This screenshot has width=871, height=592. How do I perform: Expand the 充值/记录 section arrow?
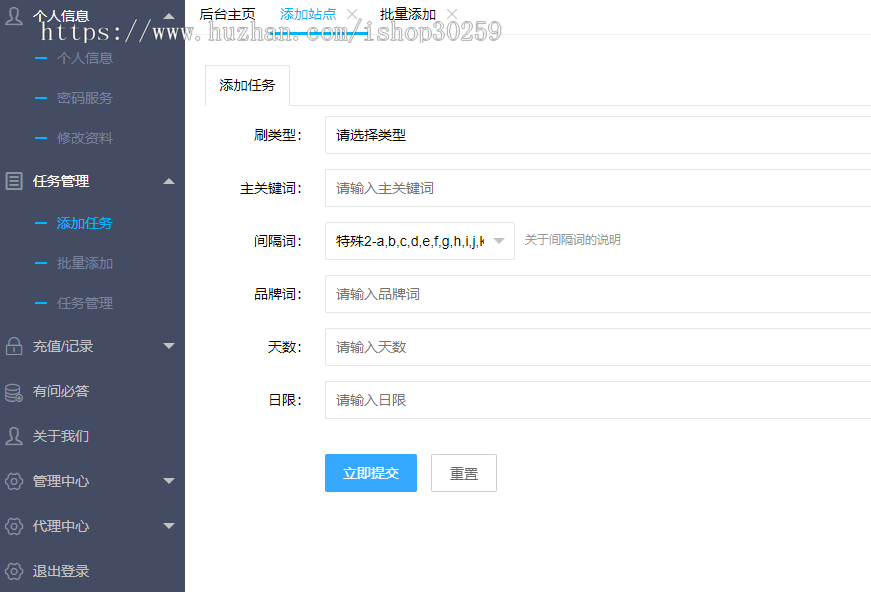[x=169, y=346]
